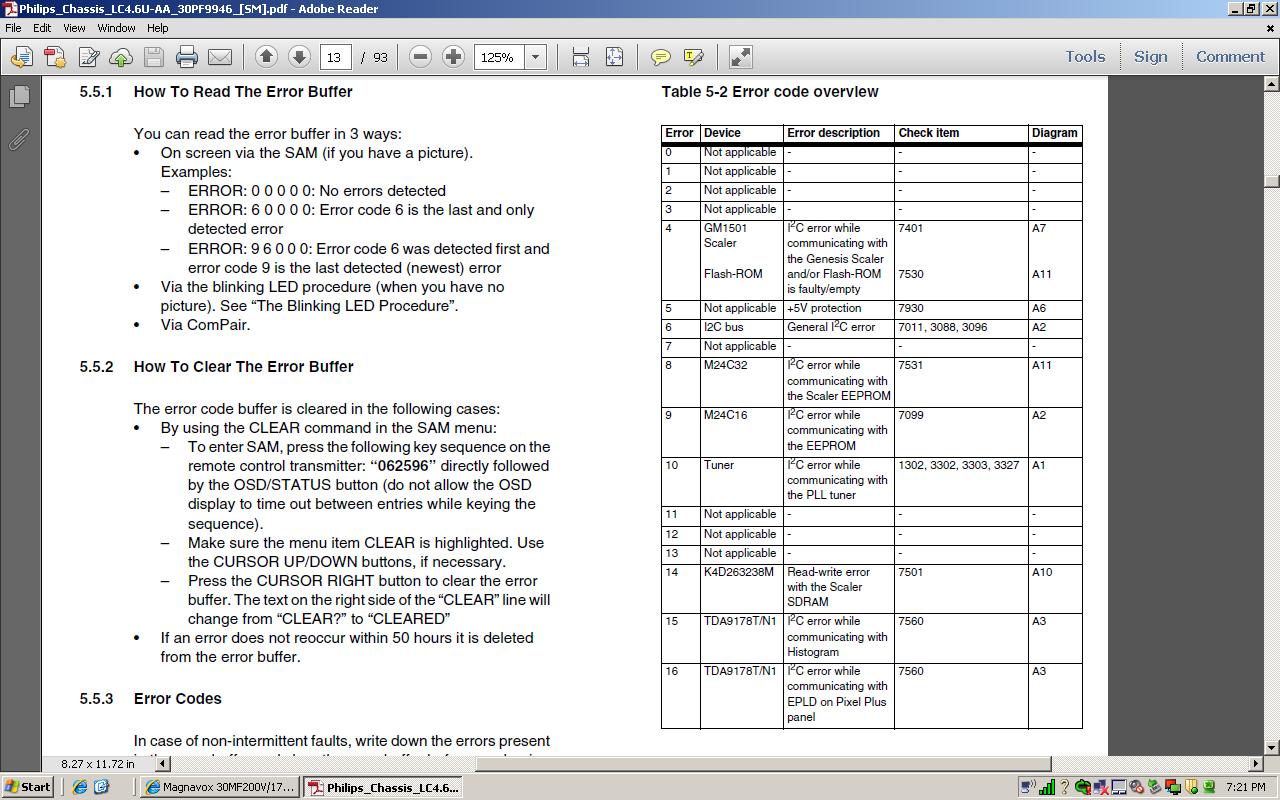Click the Windows Start button
Image resolution: width=1280 pixels, height=800 pixels.
click(x=28, y=787)
